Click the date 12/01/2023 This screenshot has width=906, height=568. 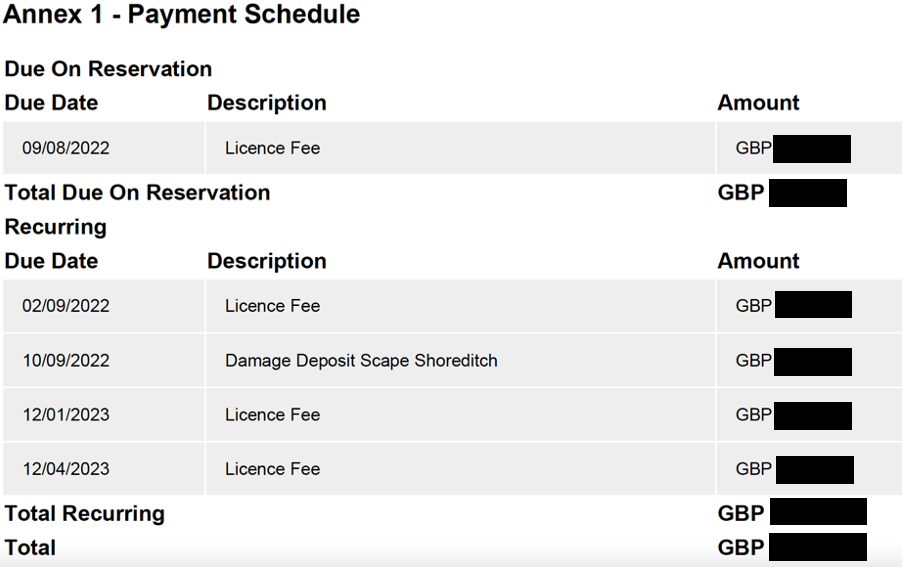pos(66,415)
